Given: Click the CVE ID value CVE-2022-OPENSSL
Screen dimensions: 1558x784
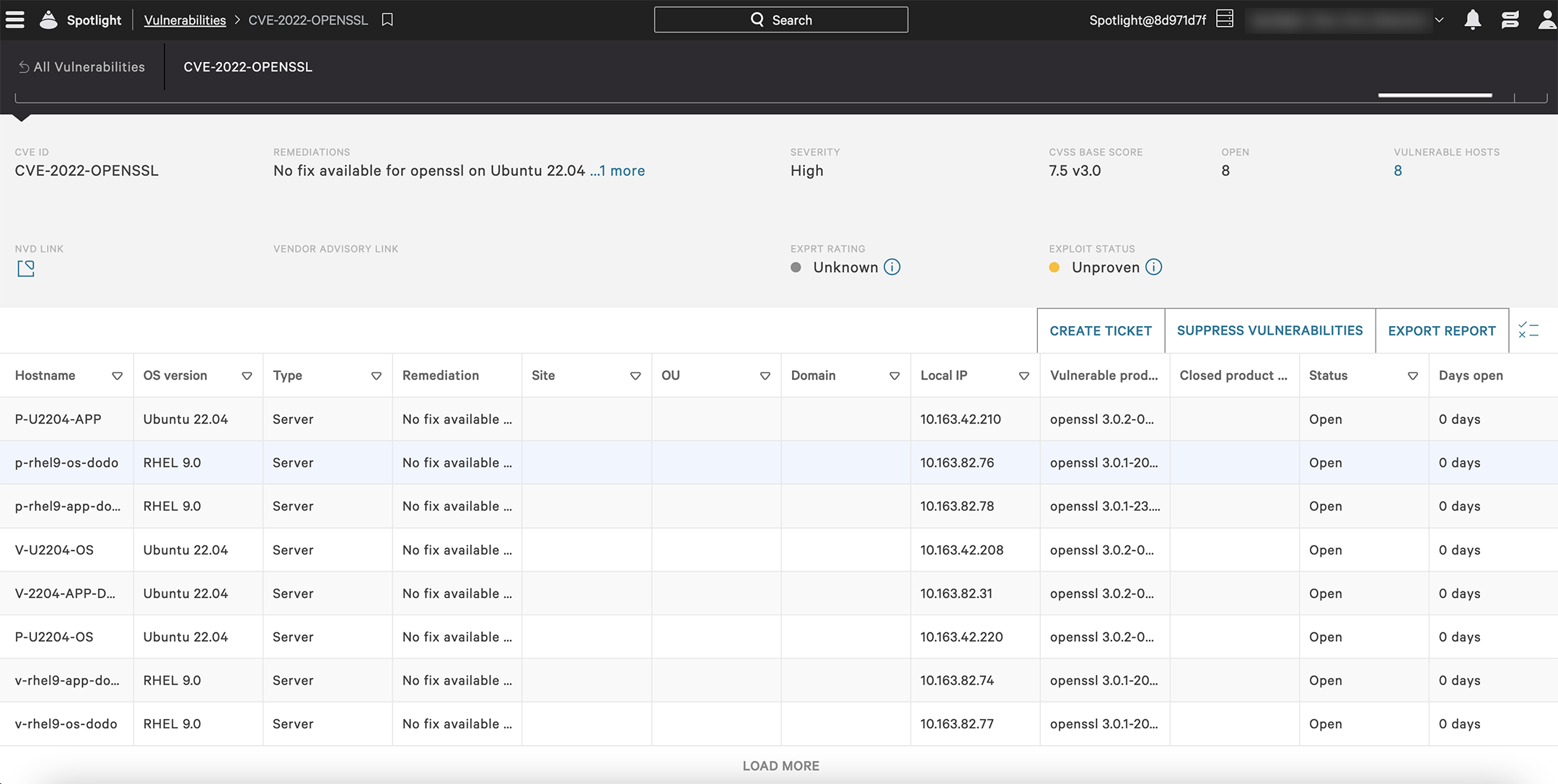Looking at the screenshot, I should pos(87,171).
